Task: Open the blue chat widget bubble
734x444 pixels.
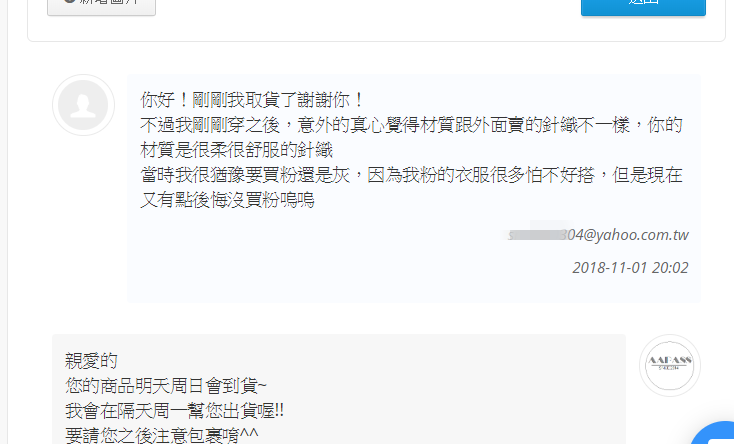Action: coord(714,433)
